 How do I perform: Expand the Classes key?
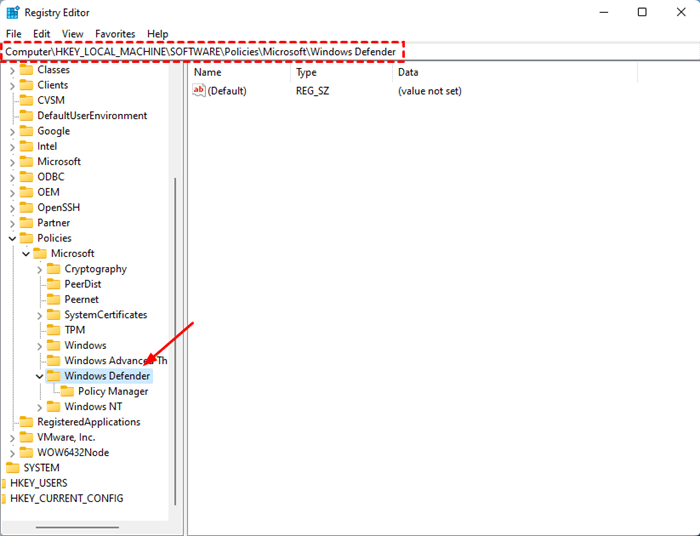12,71
